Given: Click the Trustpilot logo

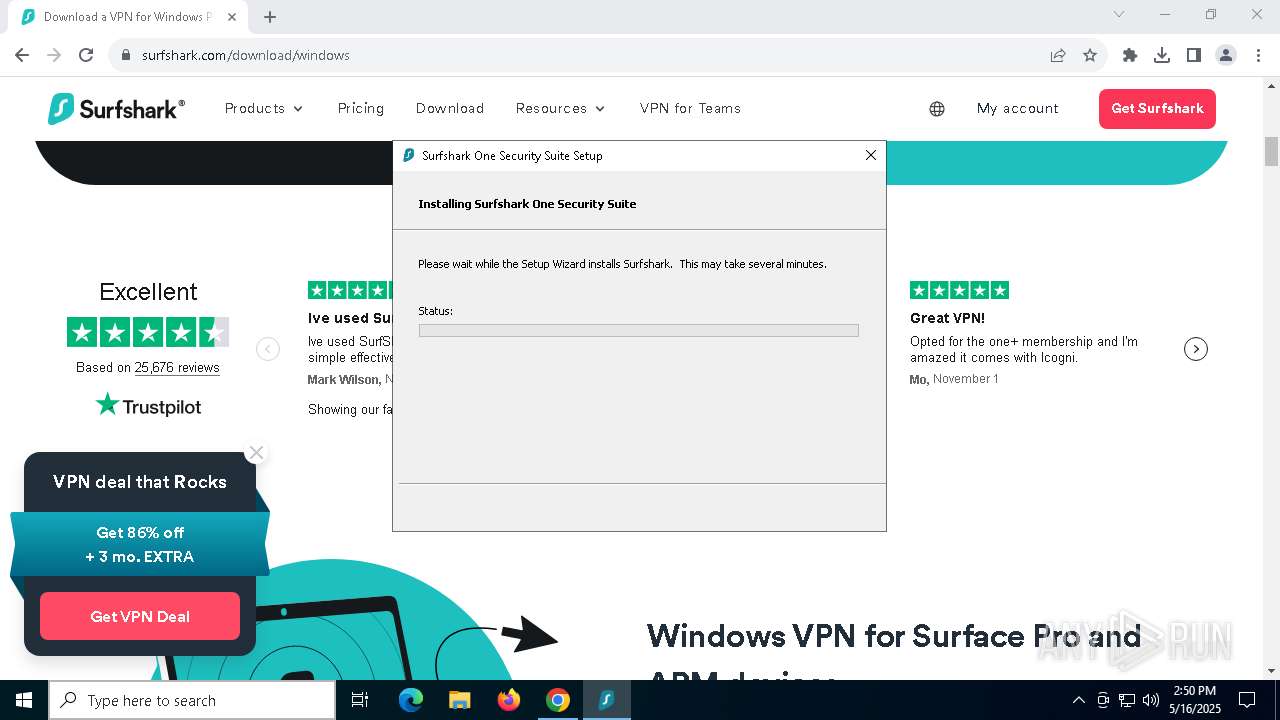Looking at the screenshot, I should [148, 405].
